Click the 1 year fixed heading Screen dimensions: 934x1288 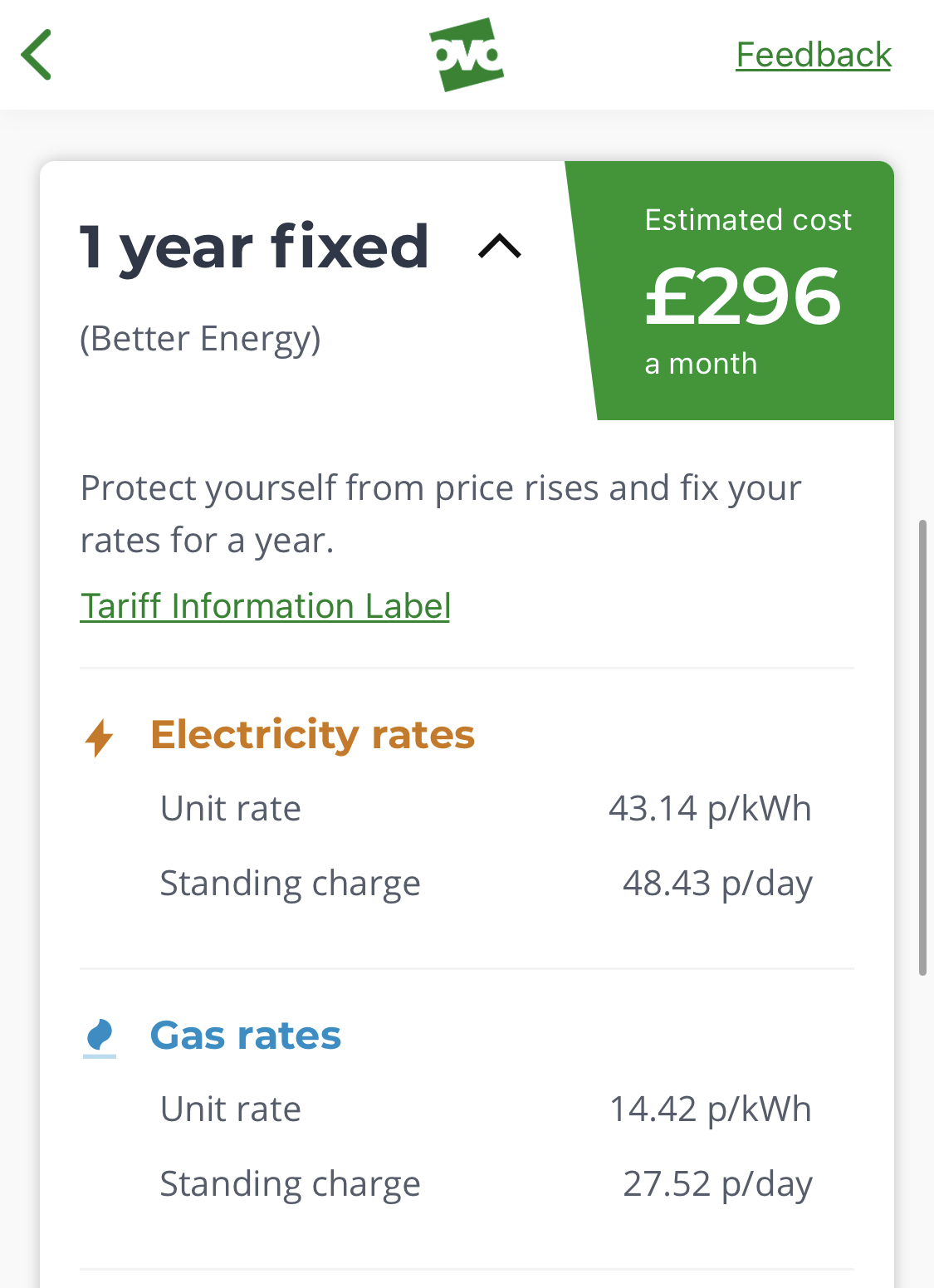254,247
